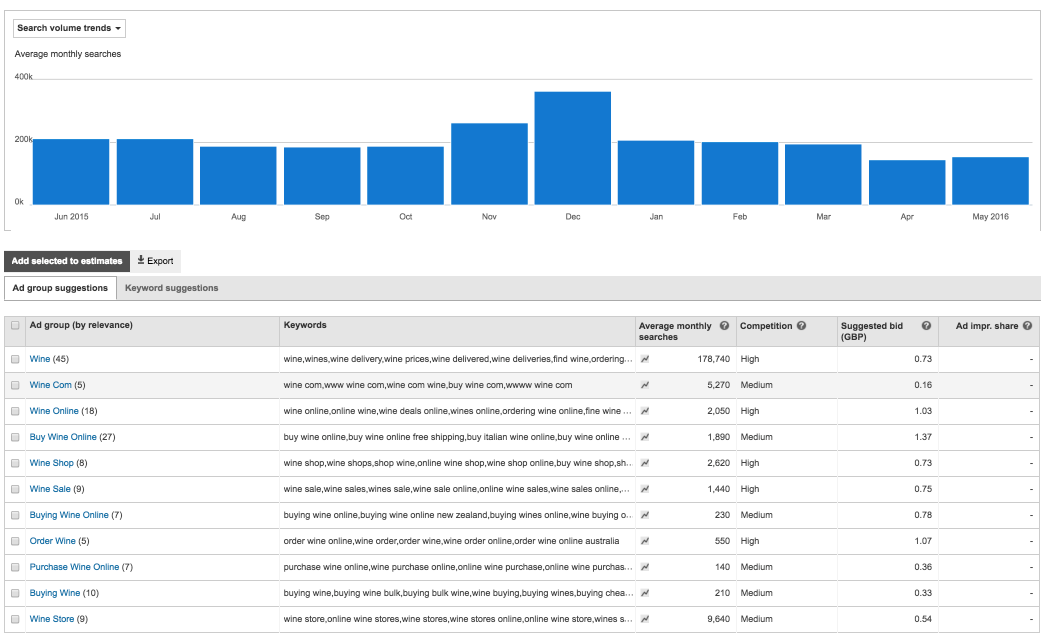Open the Purchase Wine Online ad group

coord(74,567)
